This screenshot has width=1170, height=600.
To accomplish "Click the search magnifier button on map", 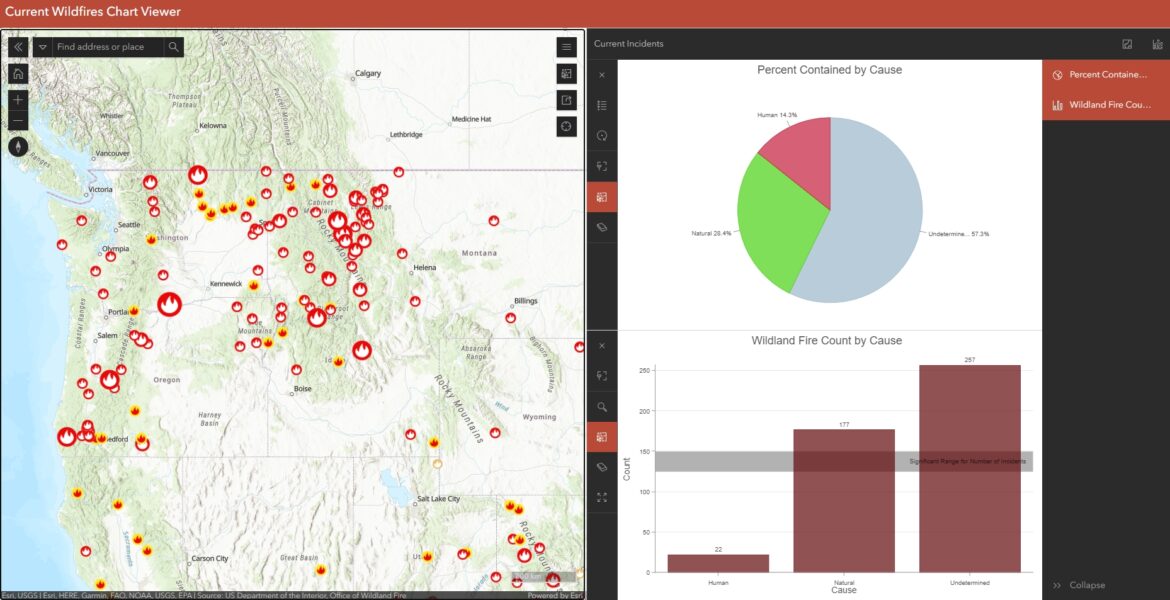I will point(174,47).
